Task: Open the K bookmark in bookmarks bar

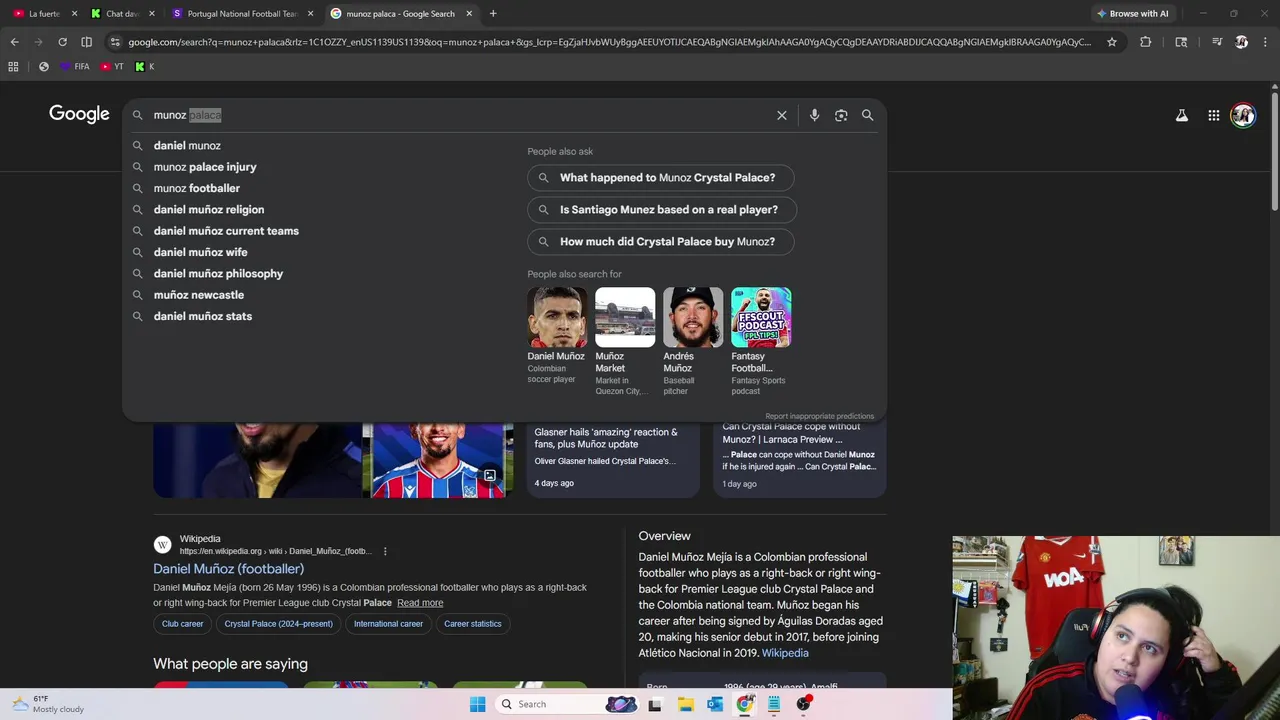Action: point(145,66)
